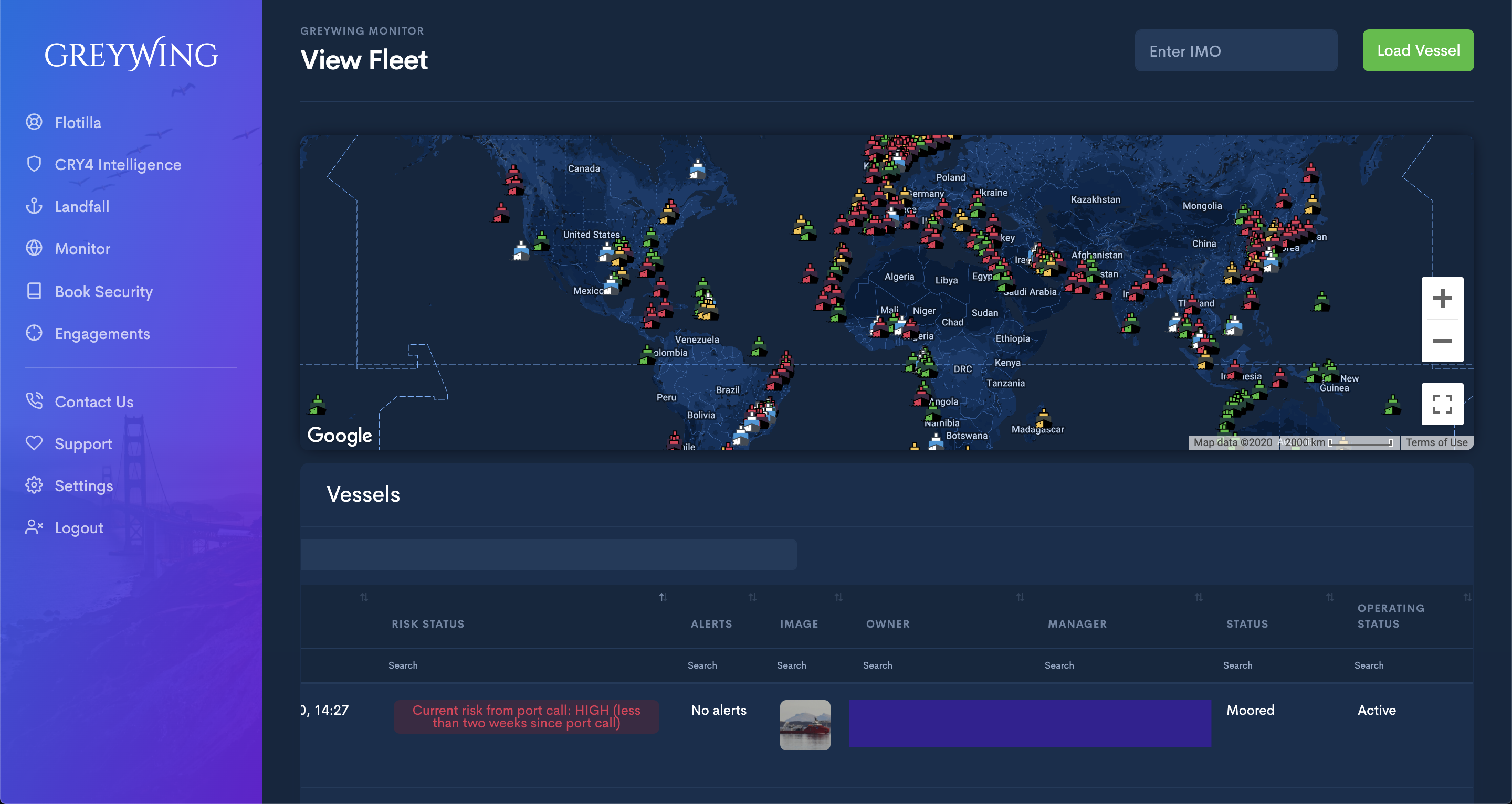Zoom in on the fleet map
1512x804 pixels.
(x=1442, y=298)
